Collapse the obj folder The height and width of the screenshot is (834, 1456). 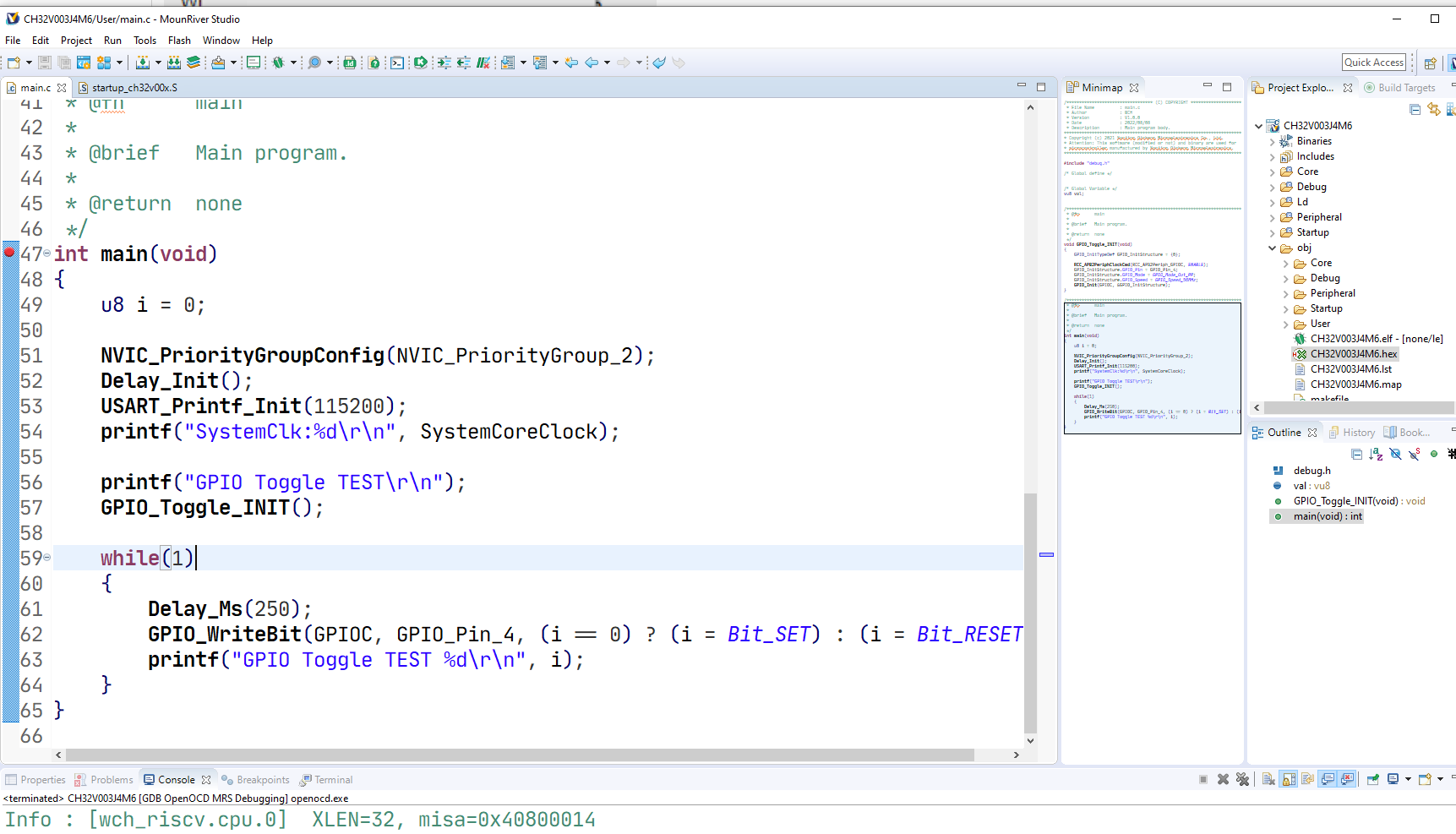point(1273,248)
